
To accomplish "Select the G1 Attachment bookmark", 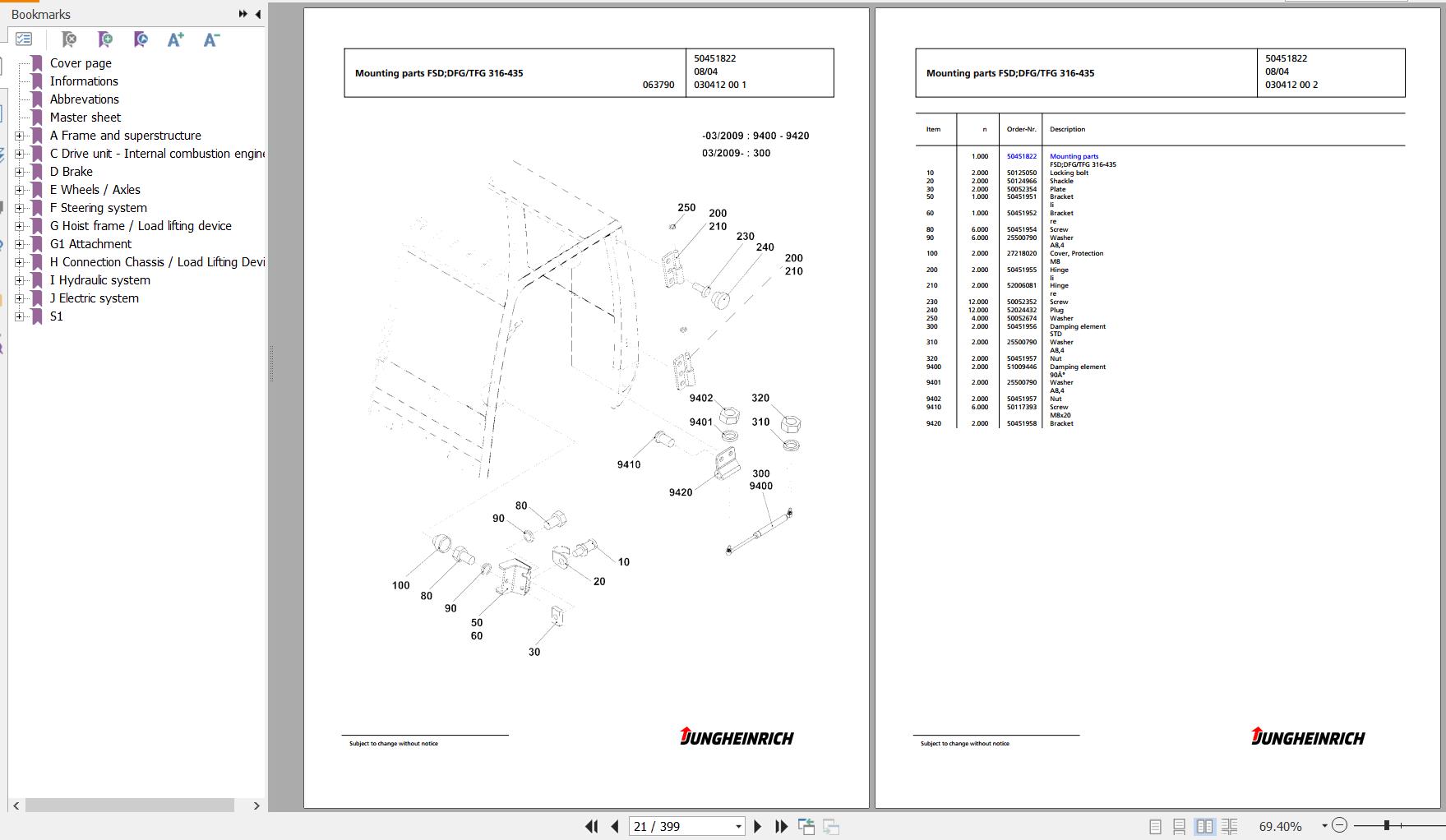I will (x=90, y=244).
